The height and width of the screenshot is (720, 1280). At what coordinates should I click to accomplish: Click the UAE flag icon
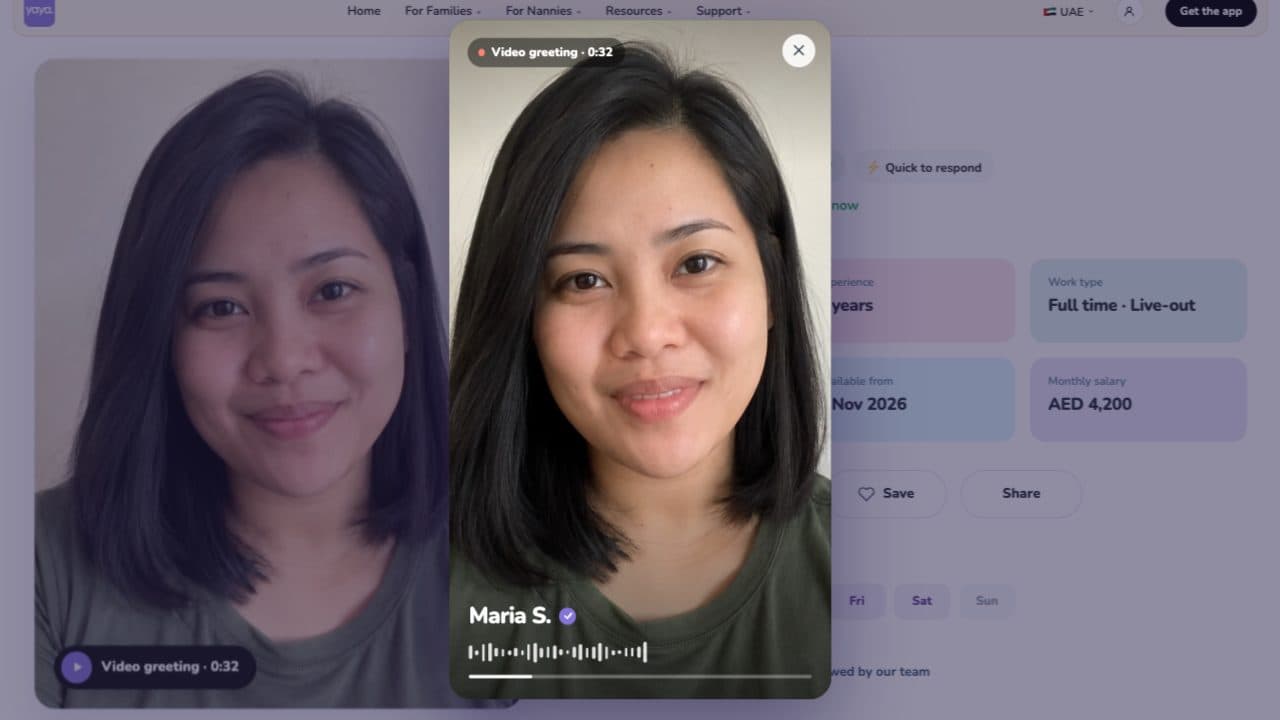(1049, 12)
